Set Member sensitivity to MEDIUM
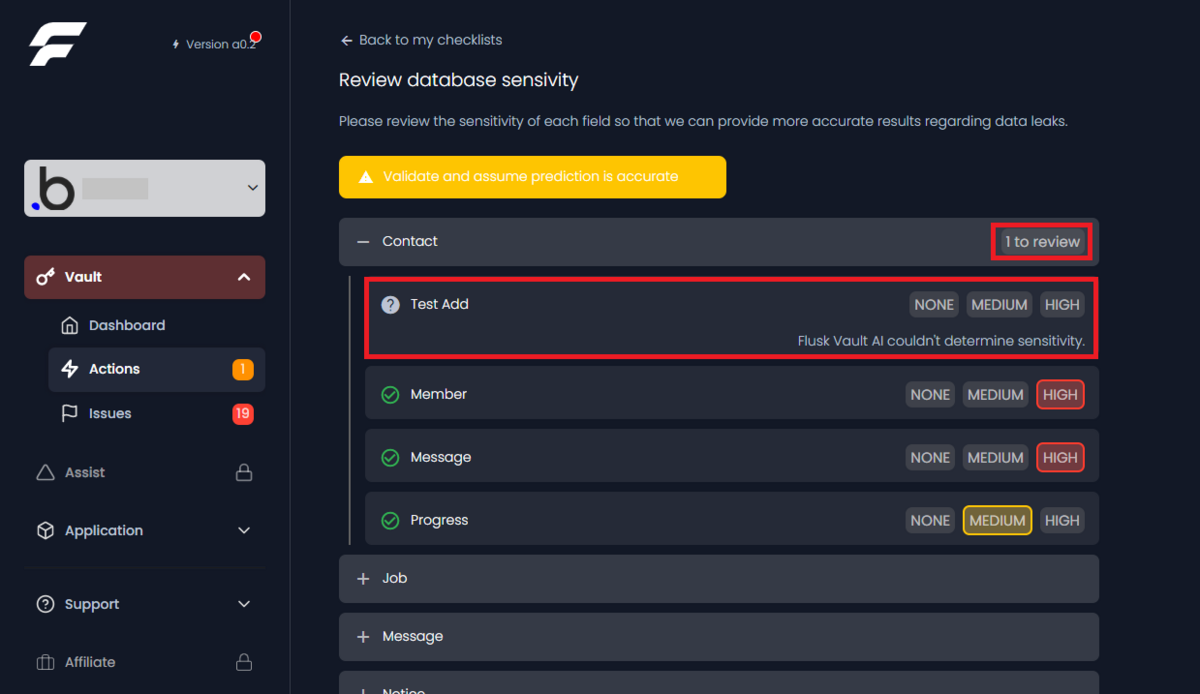 point(996,395)
